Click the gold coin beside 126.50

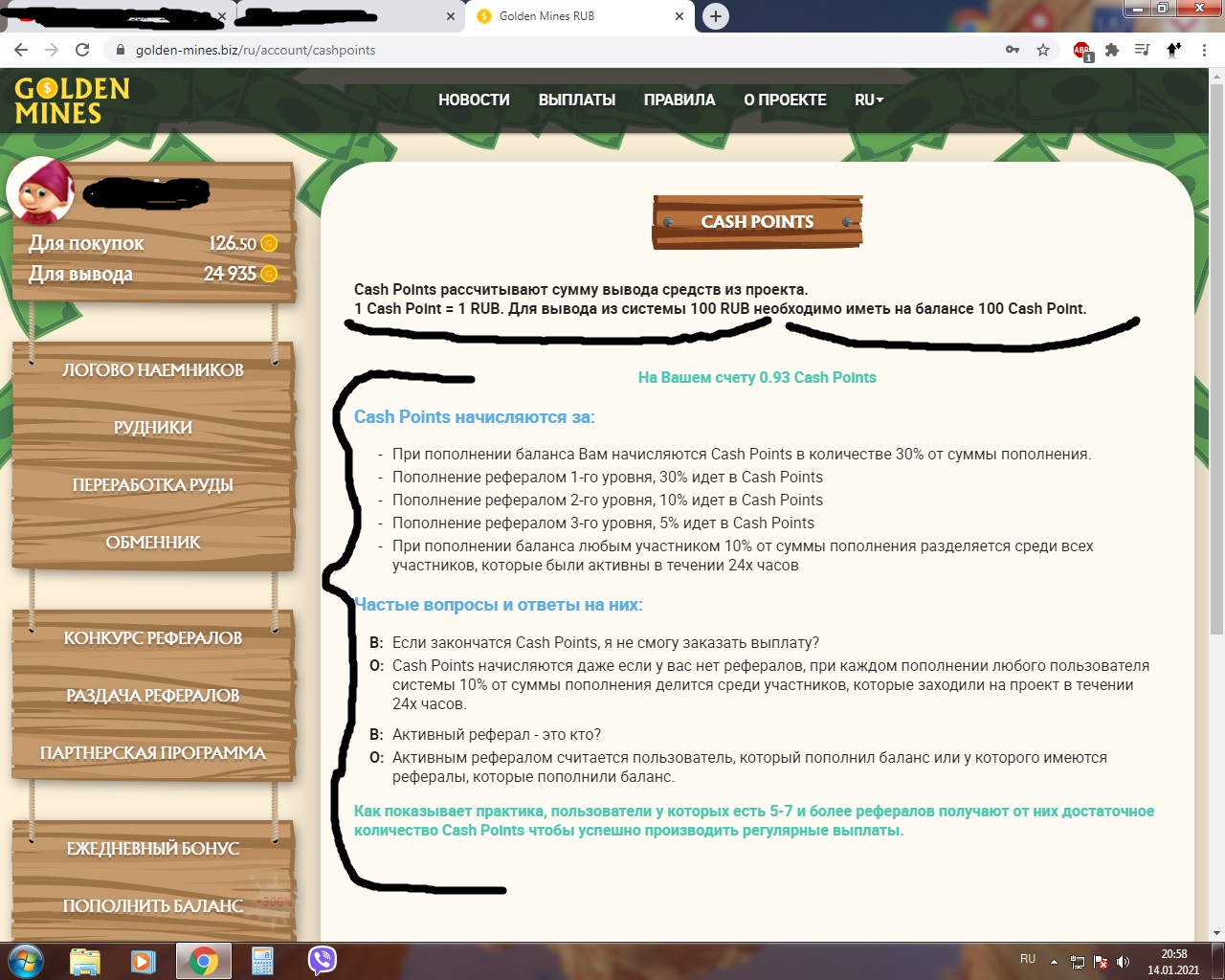pyautogui.click(x=269, y=244)
